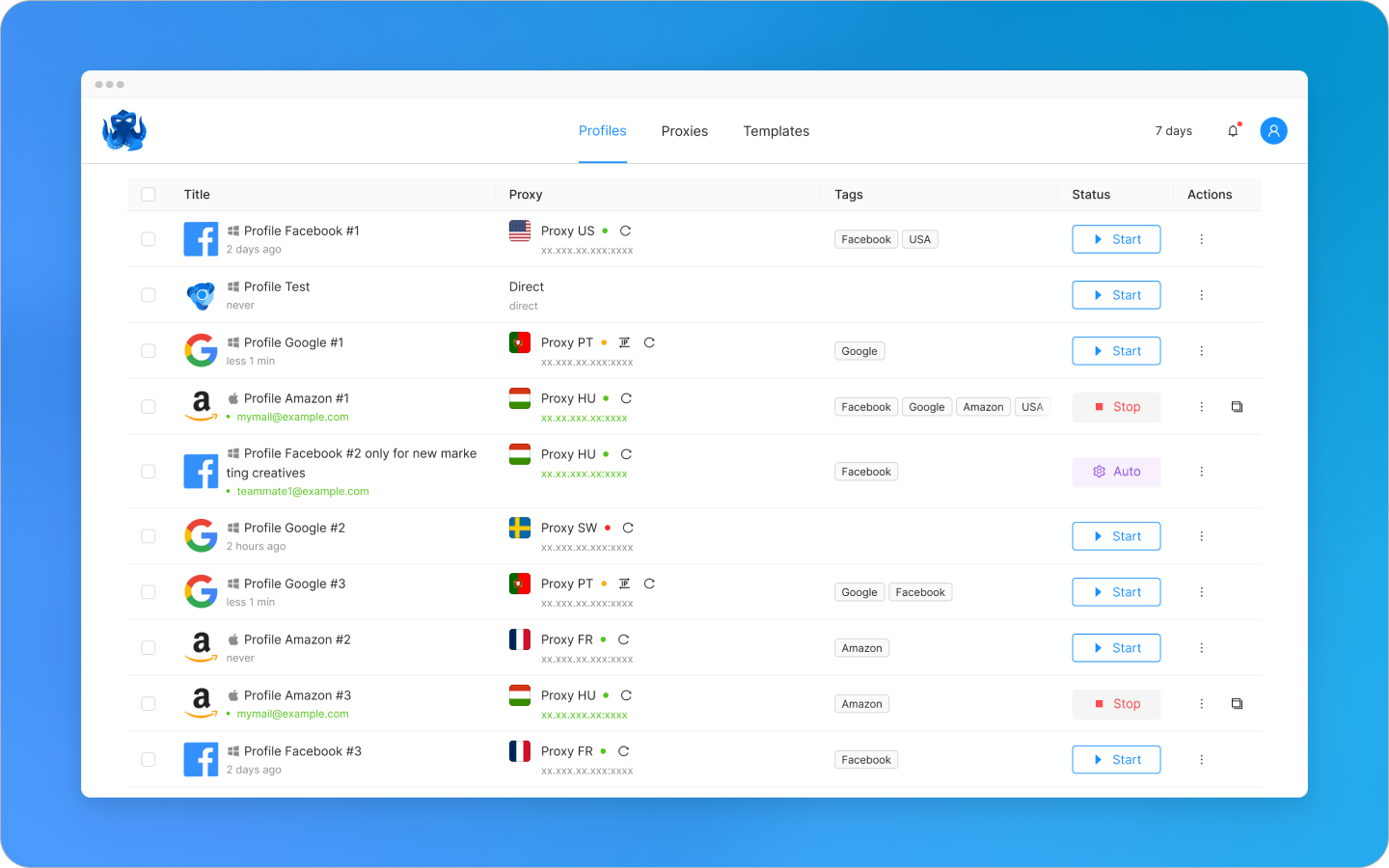Image resolution: width=1389 pixels, height=868 pixels.
Task: Open three-dot menu for Profile Facebook #3
Action: coord(1202,760)
